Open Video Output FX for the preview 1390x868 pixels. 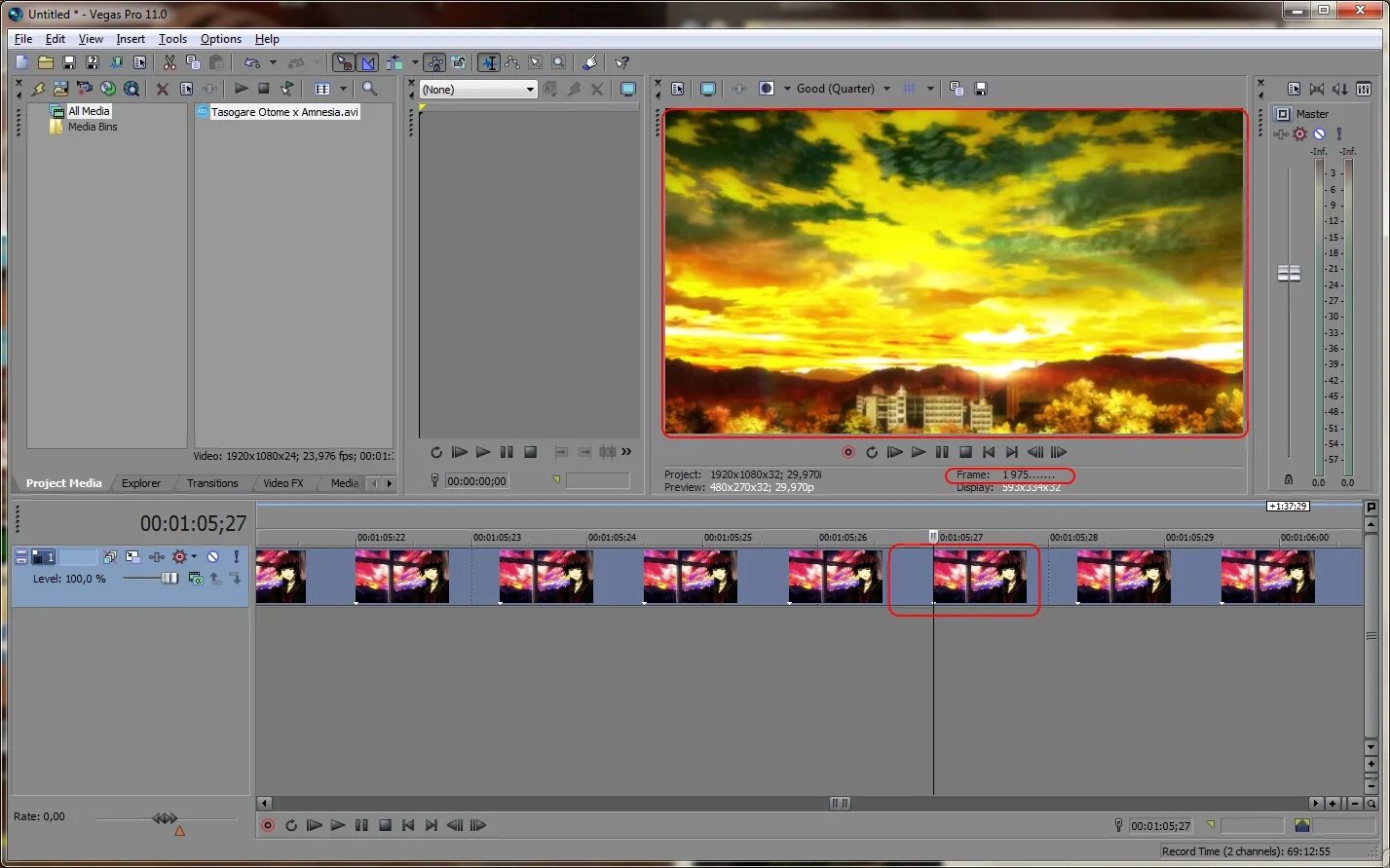[738, 88]
